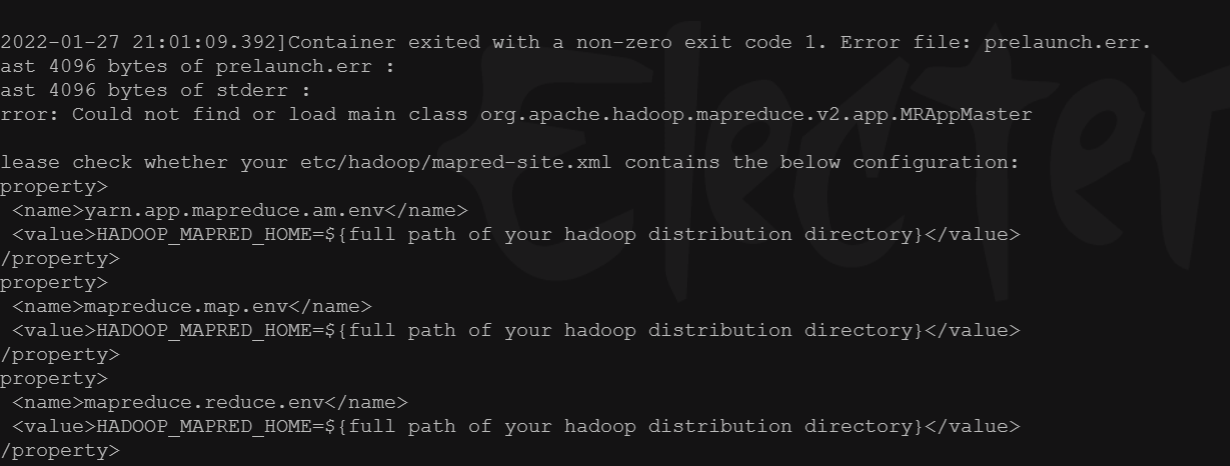Click the 2022-01-27 21:01:09.392 timestamp

click(x=140, y=43)
